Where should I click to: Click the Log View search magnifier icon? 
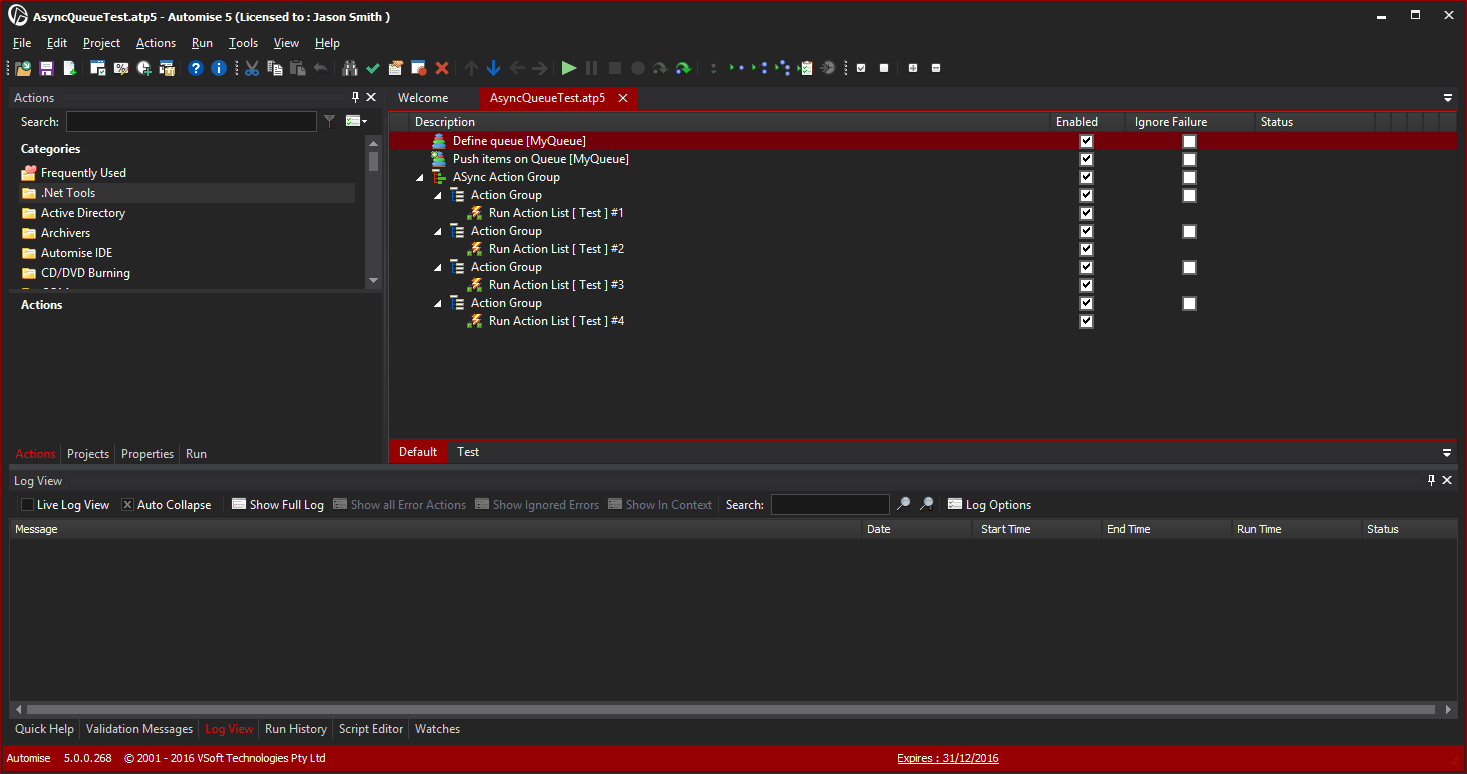pos(903,504)
